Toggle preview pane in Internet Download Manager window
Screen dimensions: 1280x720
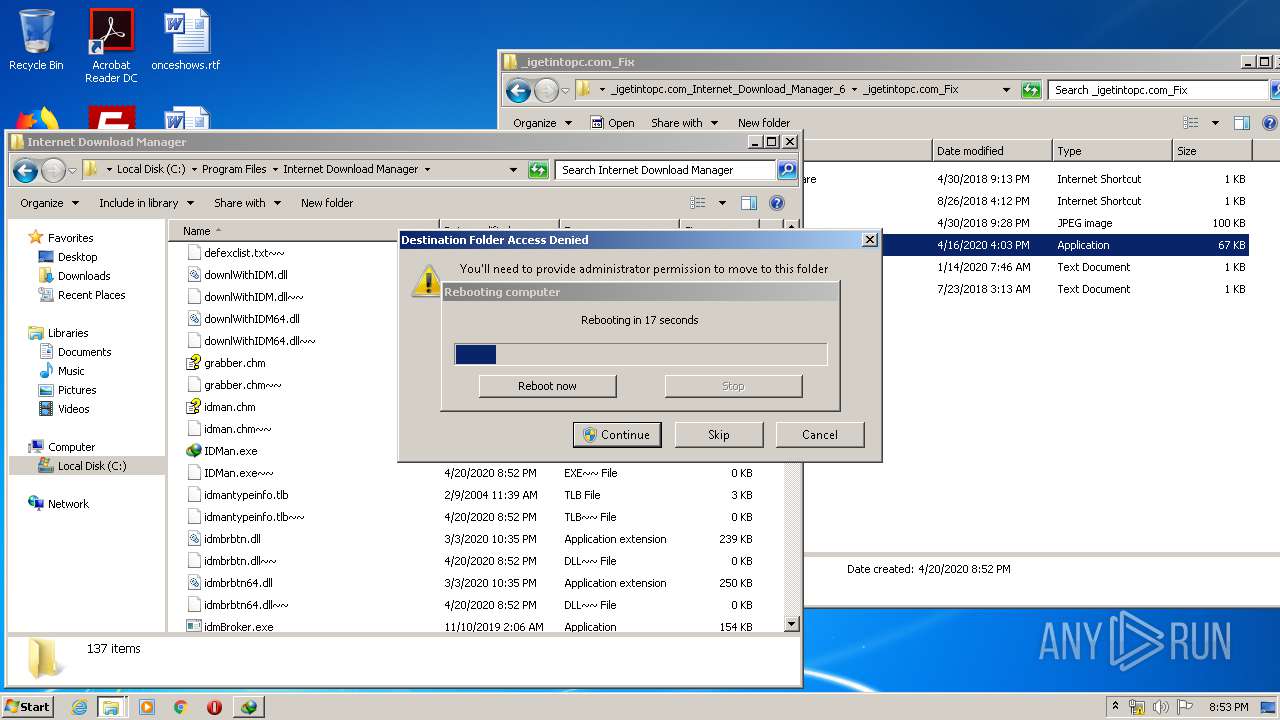click(749, 203)
